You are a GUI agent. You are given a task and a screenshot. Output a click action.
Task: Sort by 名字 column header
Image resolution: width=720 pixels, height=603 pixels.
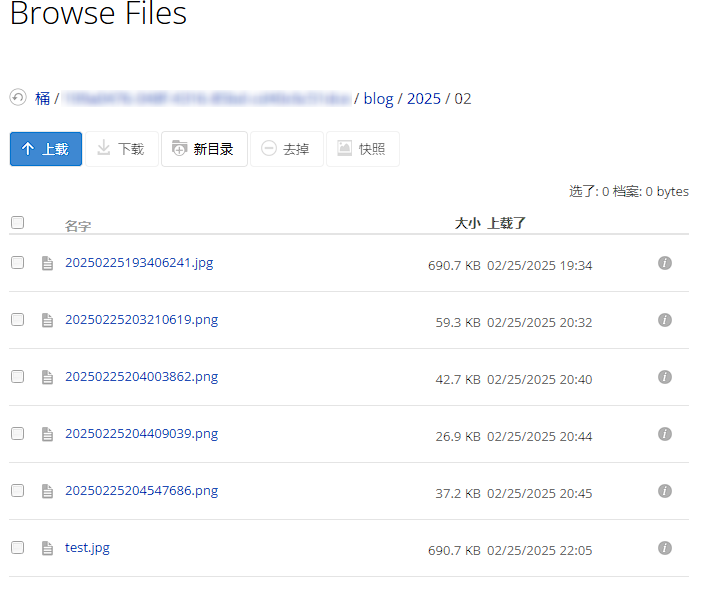[78, 226]
